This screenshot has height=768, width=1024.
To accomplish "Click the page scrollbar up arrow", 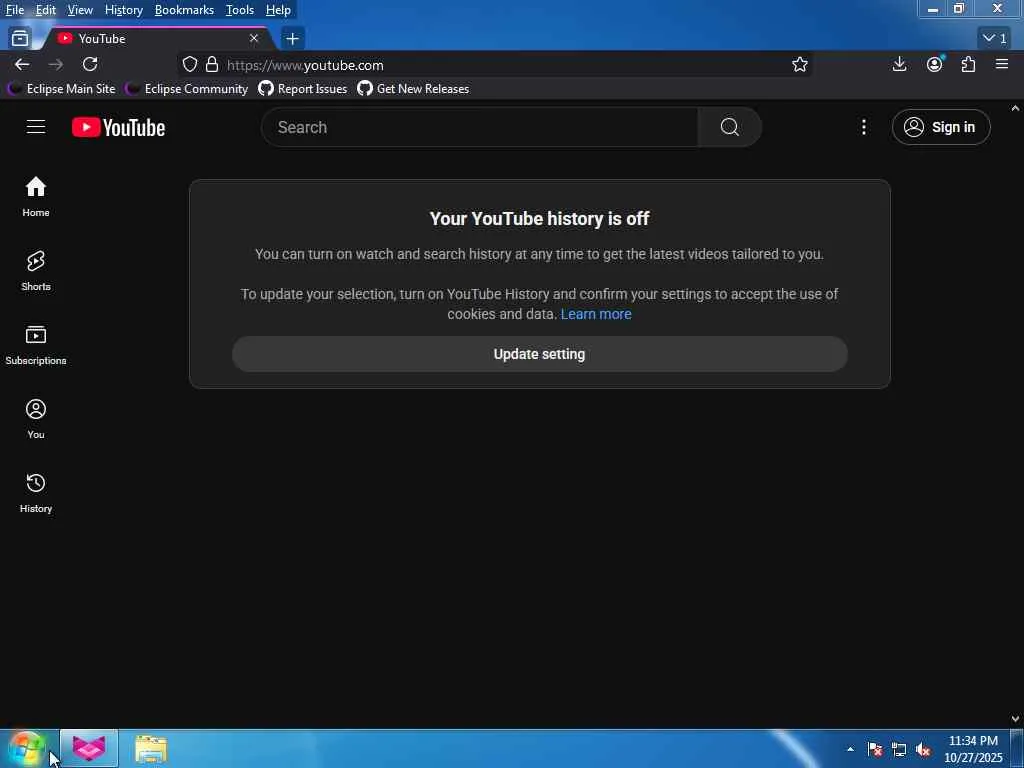I will click(1015, 108).
